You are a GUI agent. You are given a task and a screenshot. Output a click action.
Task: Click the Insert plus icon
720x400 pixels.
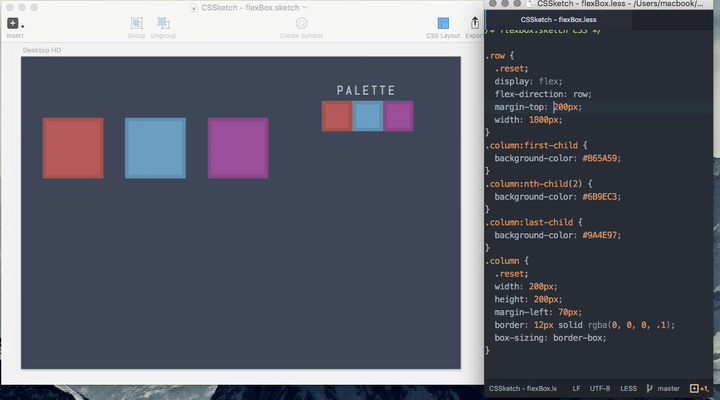[13, 23]
